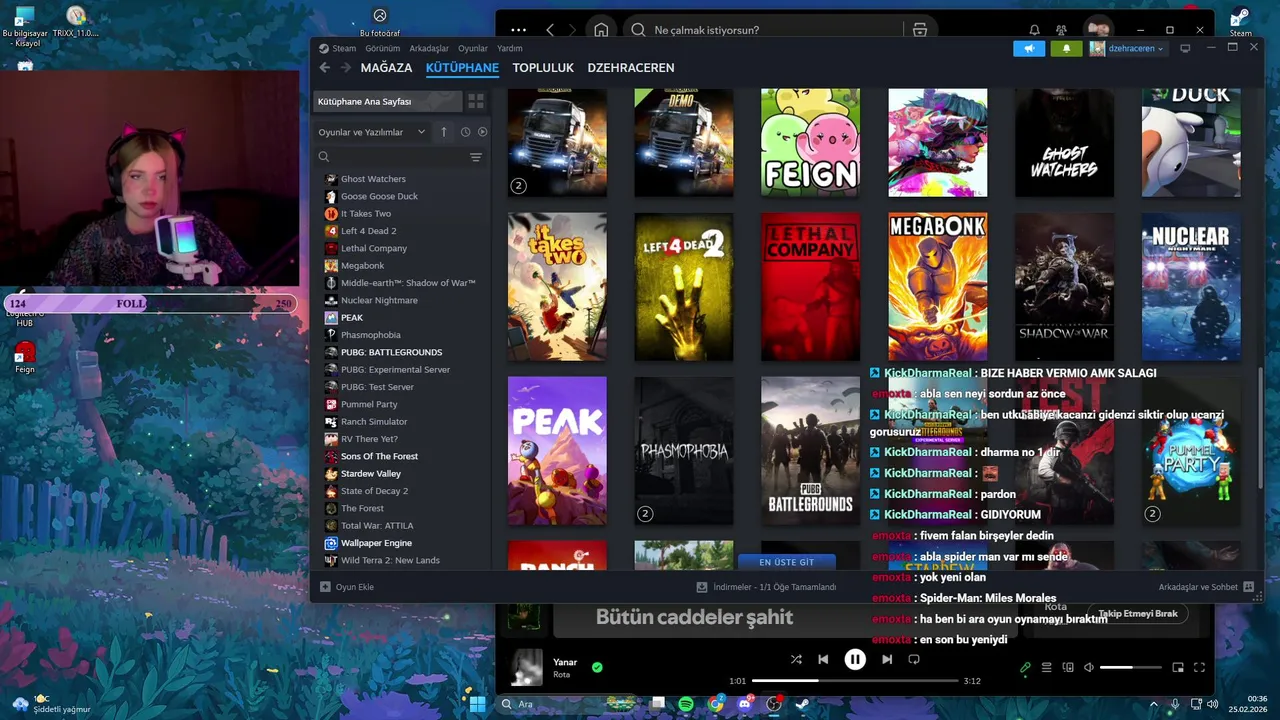Reverse library sort order arrow

pyautogui.click(x=444, y=132)
